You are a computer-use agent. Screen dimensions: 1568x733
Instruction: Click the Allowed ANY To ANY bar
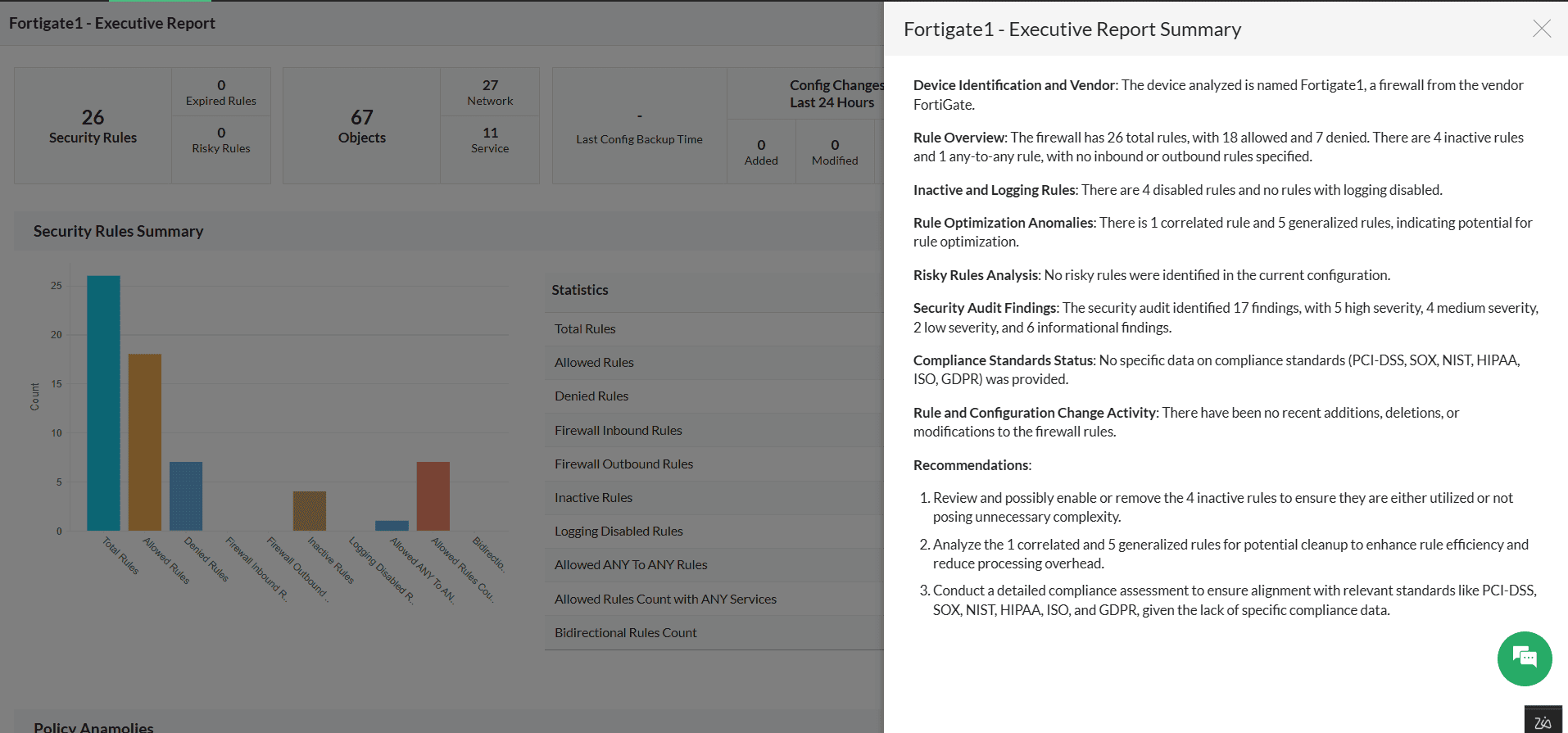[392, 526]
